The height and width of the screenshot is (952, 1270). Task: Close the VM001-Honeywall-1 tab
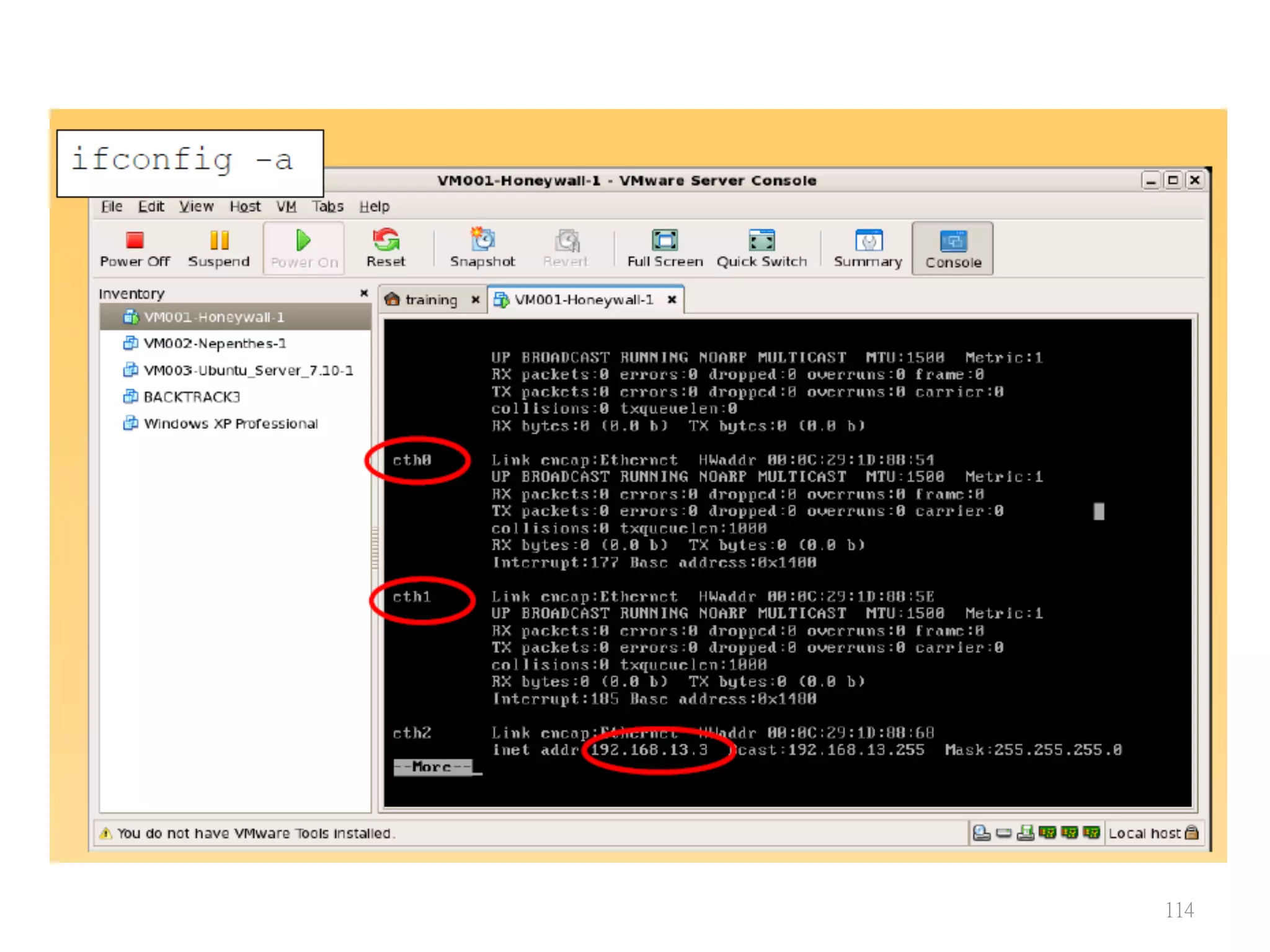672,300
